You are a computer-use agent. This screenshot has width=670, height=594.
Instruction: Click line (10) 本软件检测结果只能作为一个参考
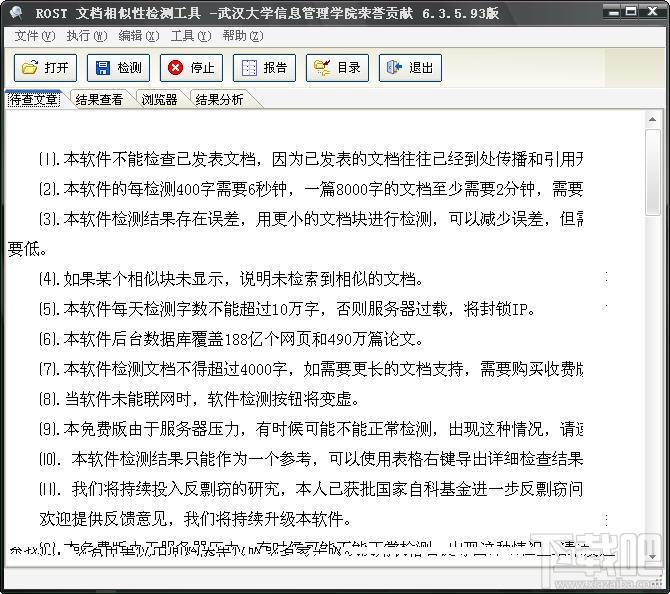pos(311,459)
